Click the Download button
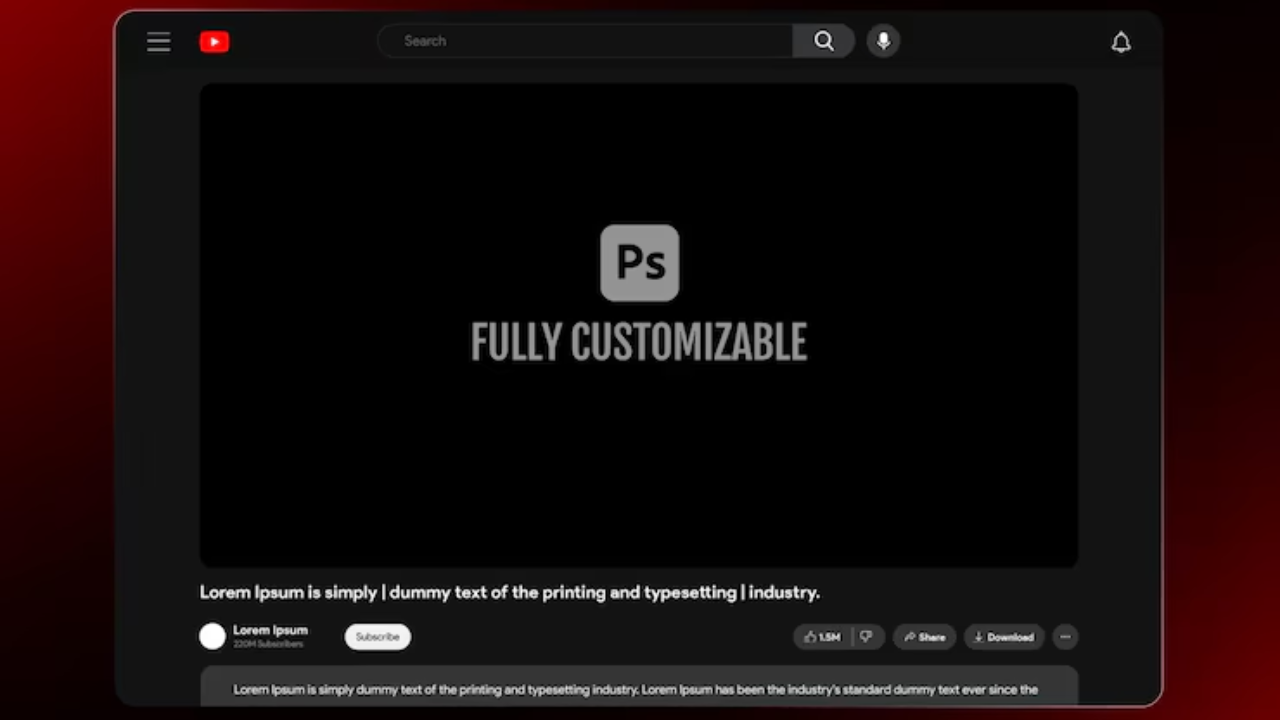 [1004, 637]
